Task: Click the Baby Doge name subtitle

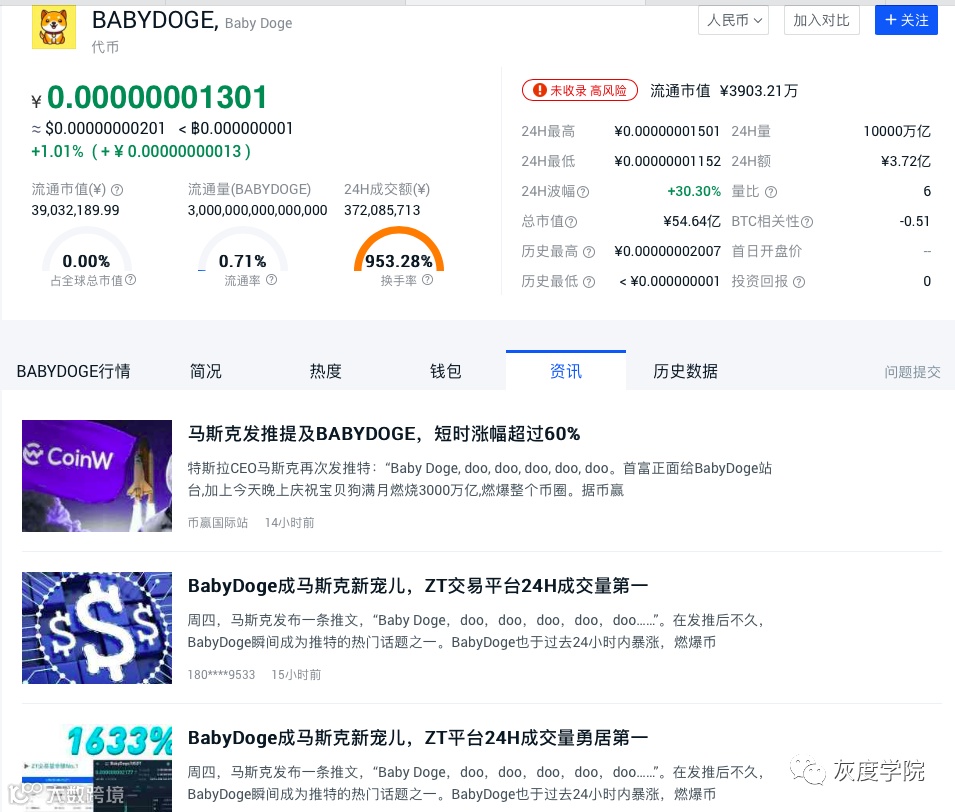Action: click(258, 23)
